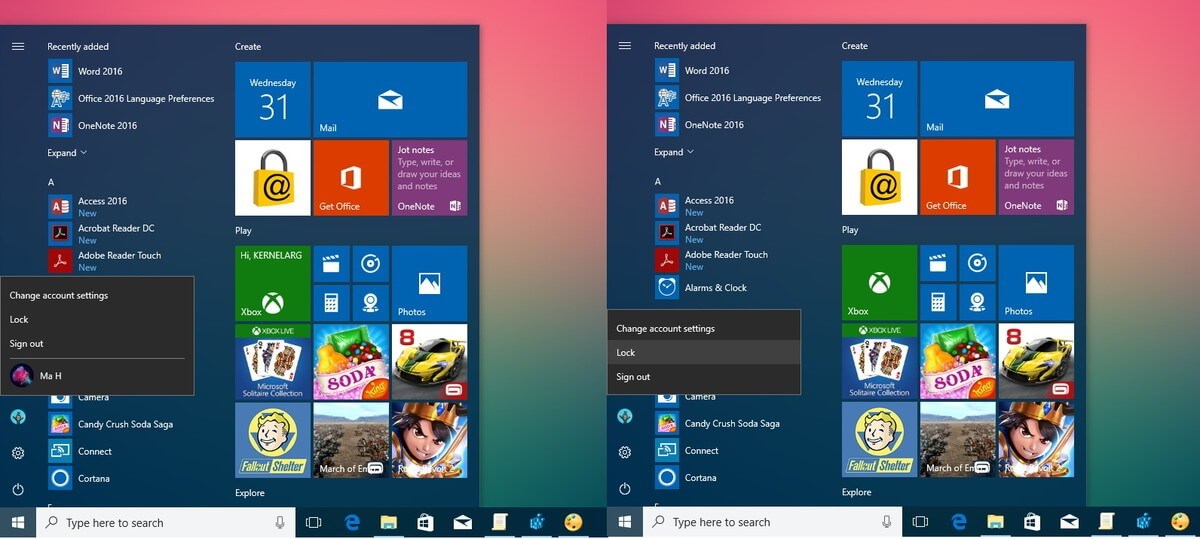Image resolution: width=1200 pixels, height=539 pixels.
Task: Choose highlighted Lock option, right screenshot
Action: coord(704,352)
